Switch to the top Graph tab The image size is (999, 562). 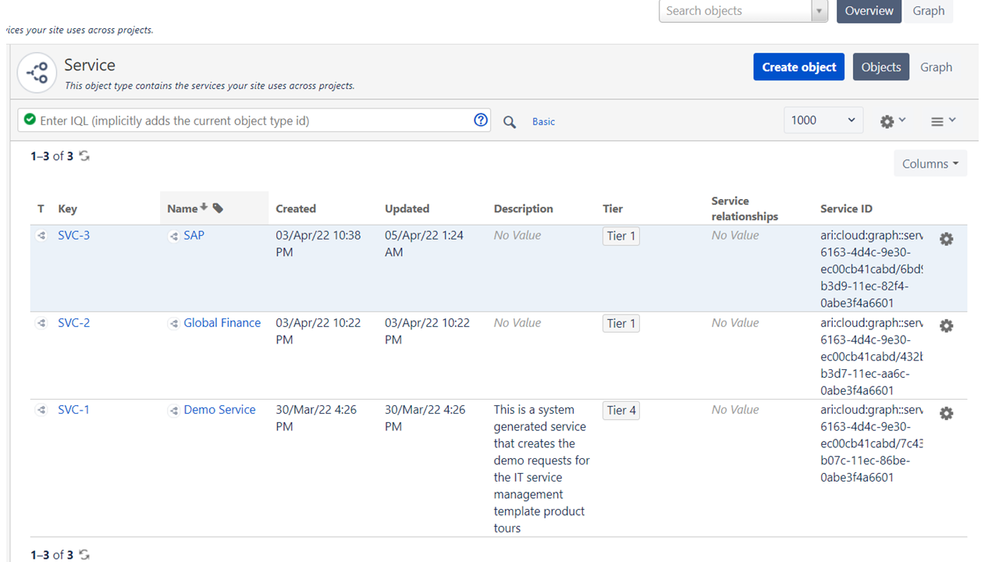pyautogui.click(x=928, y=11)
